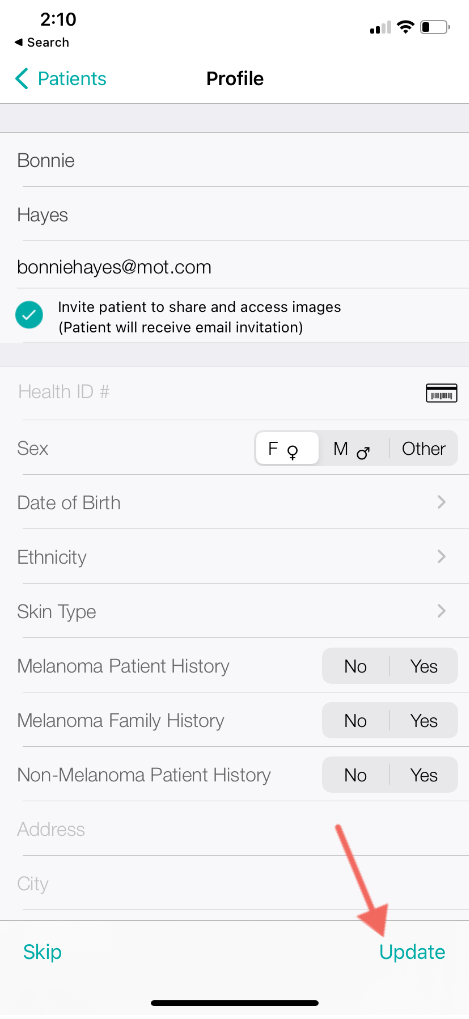Image resolution: width=469 pixels, height=1019 pixels.
Task: Set Melanoma Patient History to Yes
Action: click(x=424, y=666)
